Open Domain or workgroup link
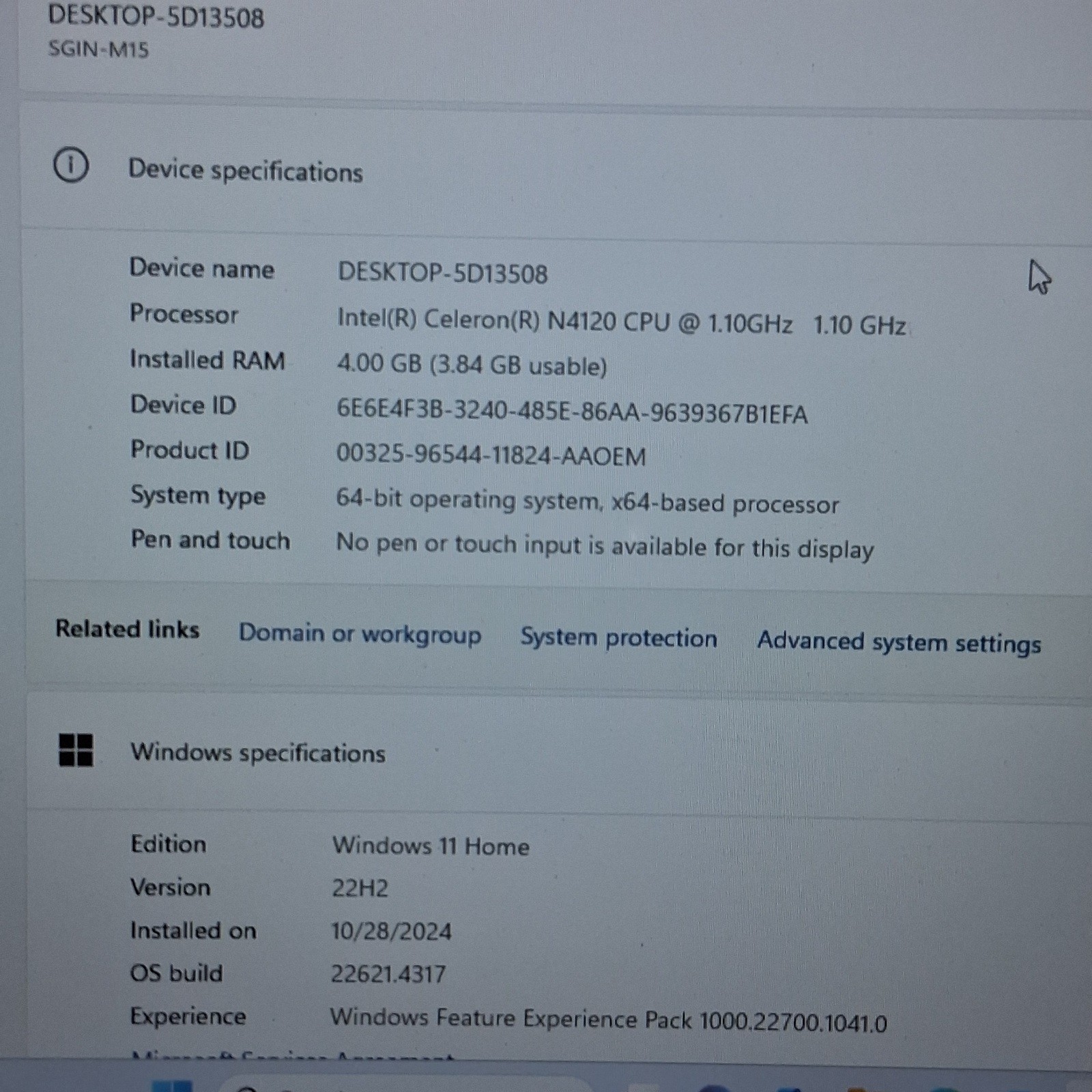This screenshot has height=1092, width=1092. pyautogui.click(x=360, y=634)
